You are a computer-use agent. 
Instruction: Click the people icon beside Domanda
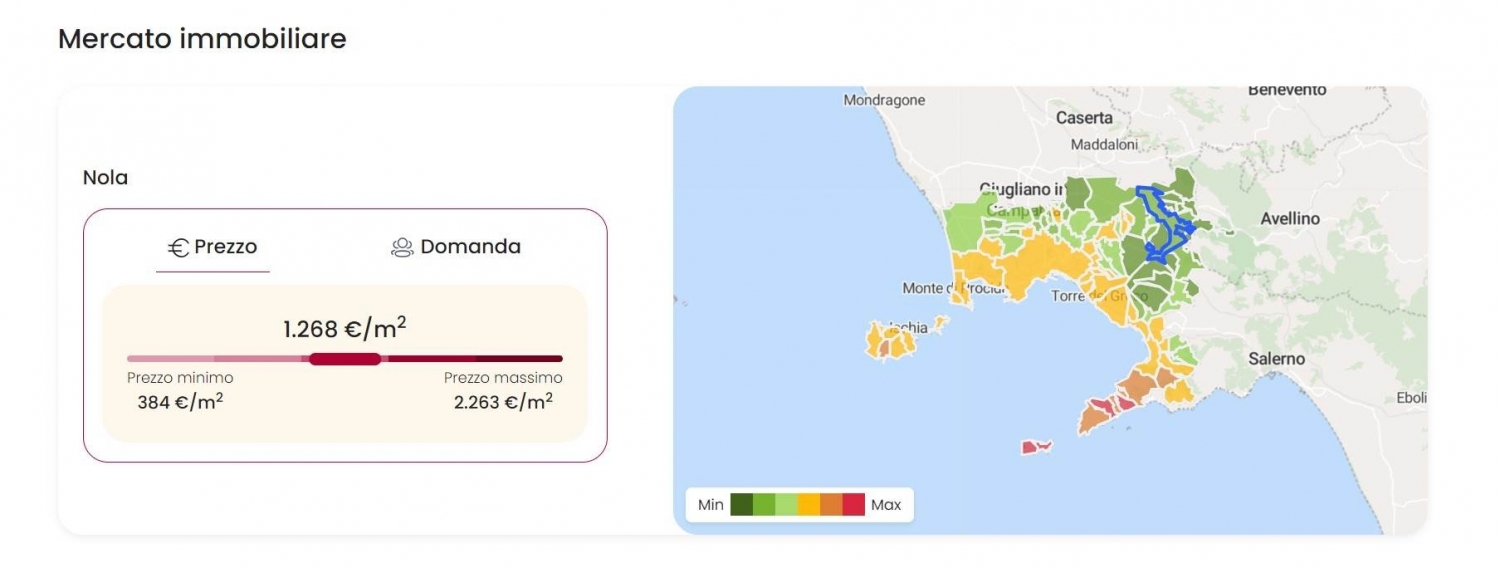[402, 248]
